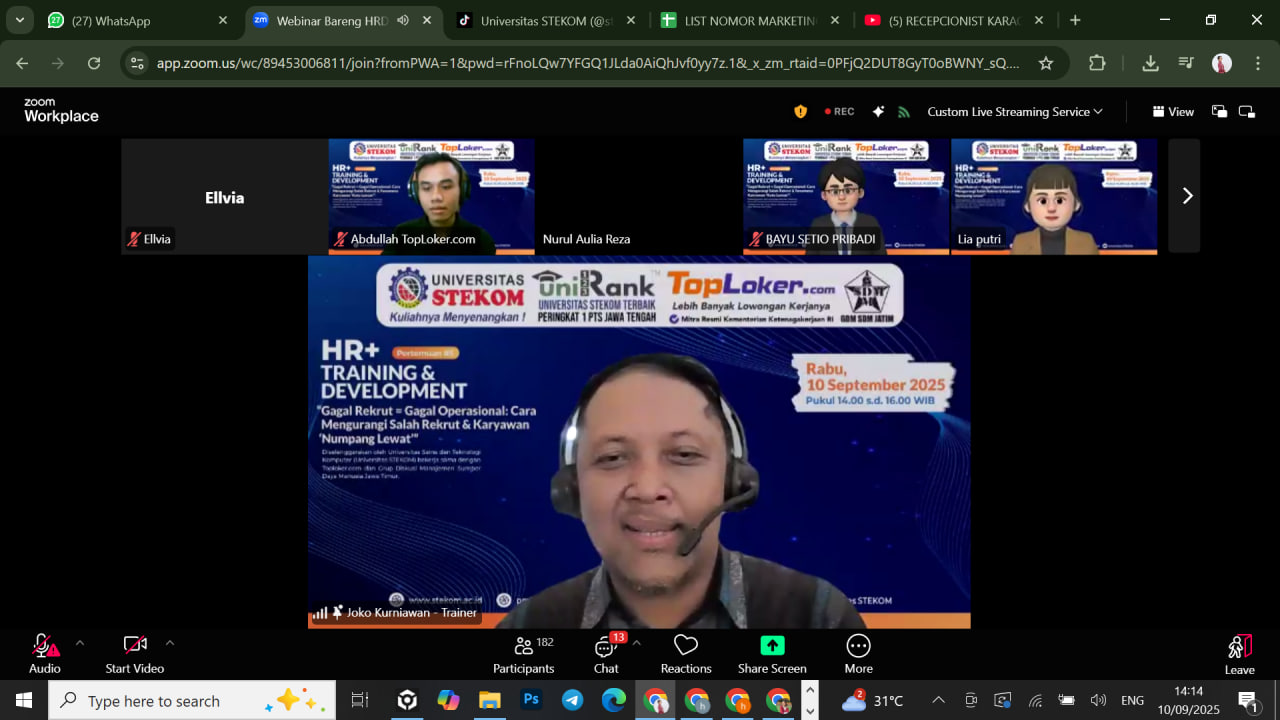Open the Chat panel
Viewport: 1280px width, 720px height.
pos(606,654)
